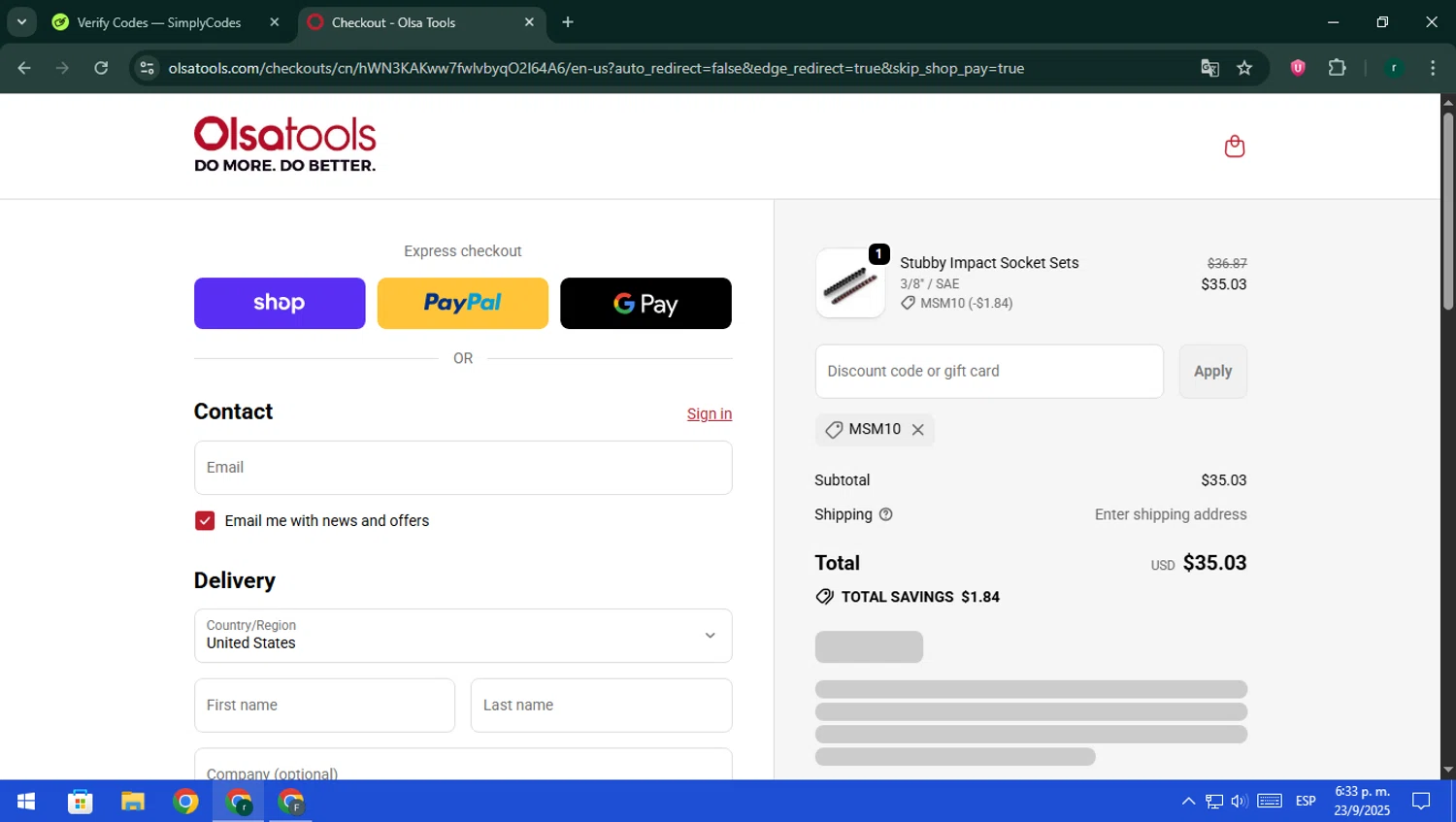Open the Chrome profile avatar
The width and height of the screenshot is (1456, 822).
point(1394,68)
